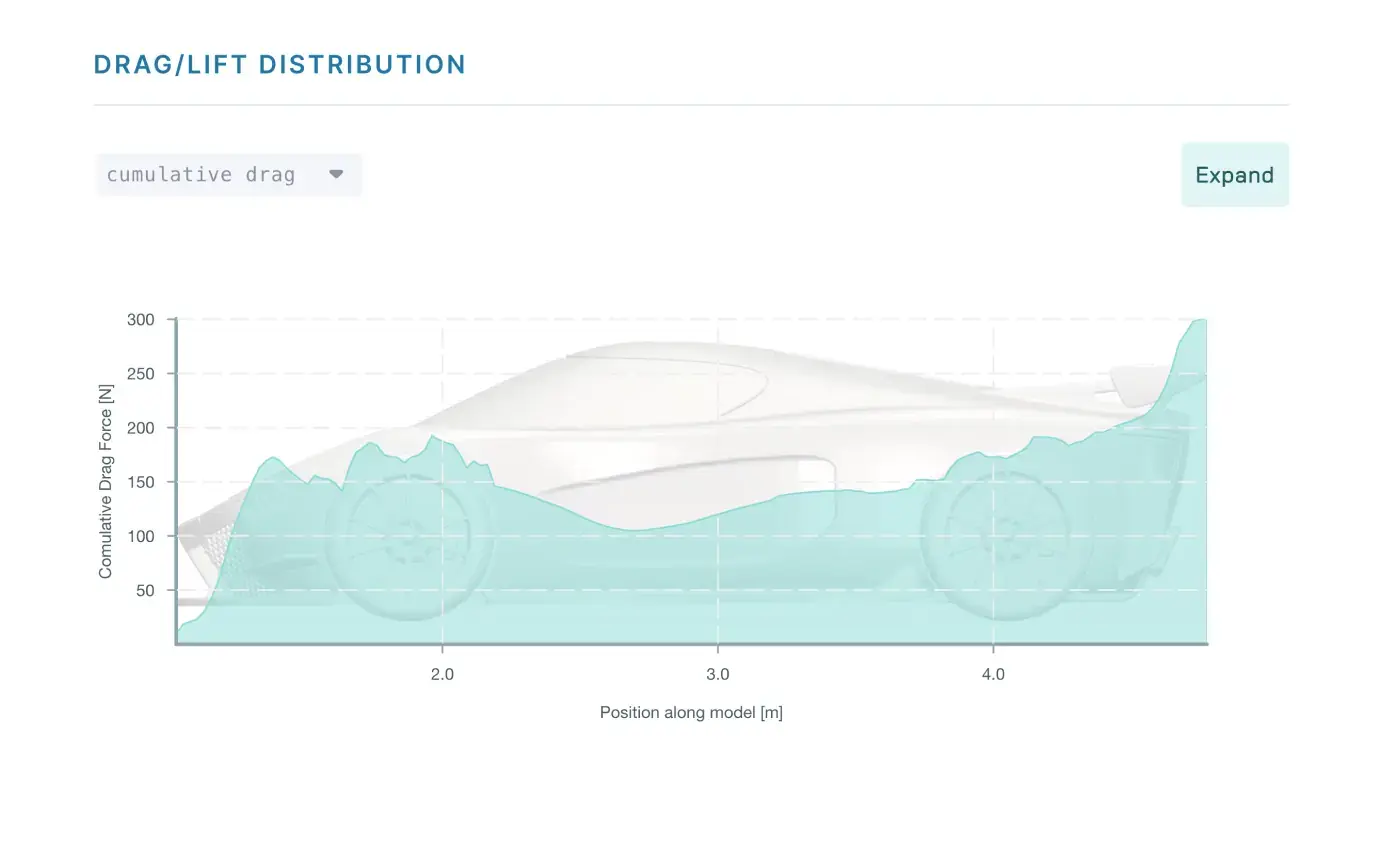The width and height of the screenshot is (1380, 860).
Task: Click the 2.0 tick on the x-axis
Action: coord(443,674)
